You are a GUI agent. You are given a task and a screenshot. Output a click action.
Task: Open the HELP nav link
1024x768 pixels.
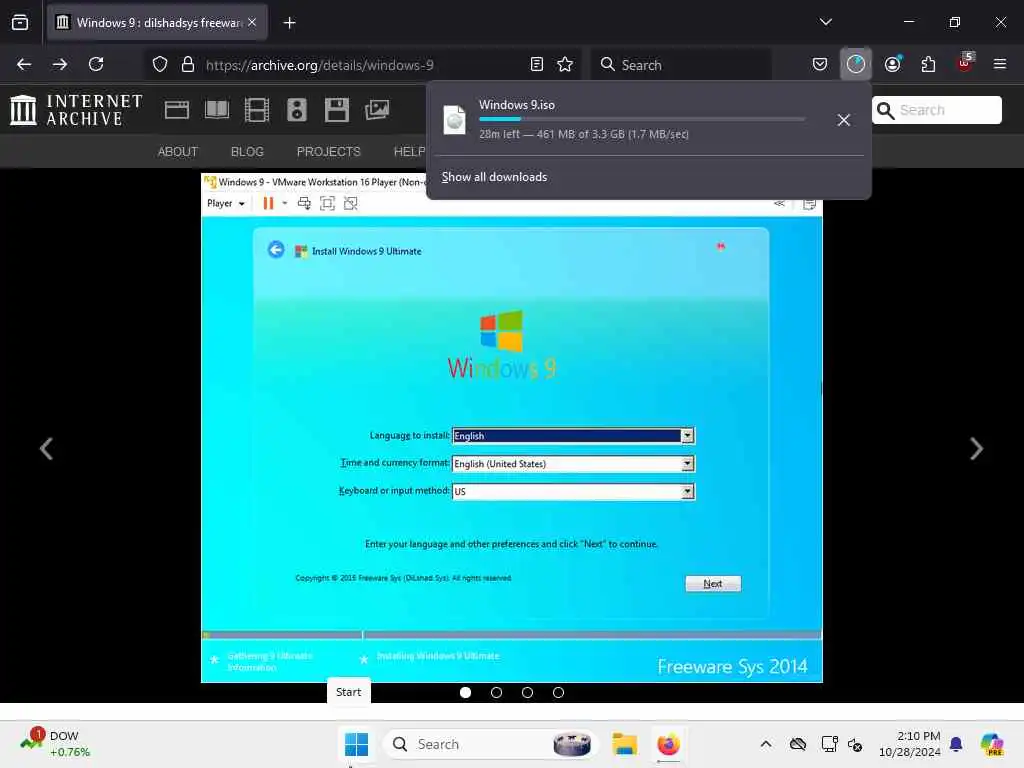coord(409,152)
